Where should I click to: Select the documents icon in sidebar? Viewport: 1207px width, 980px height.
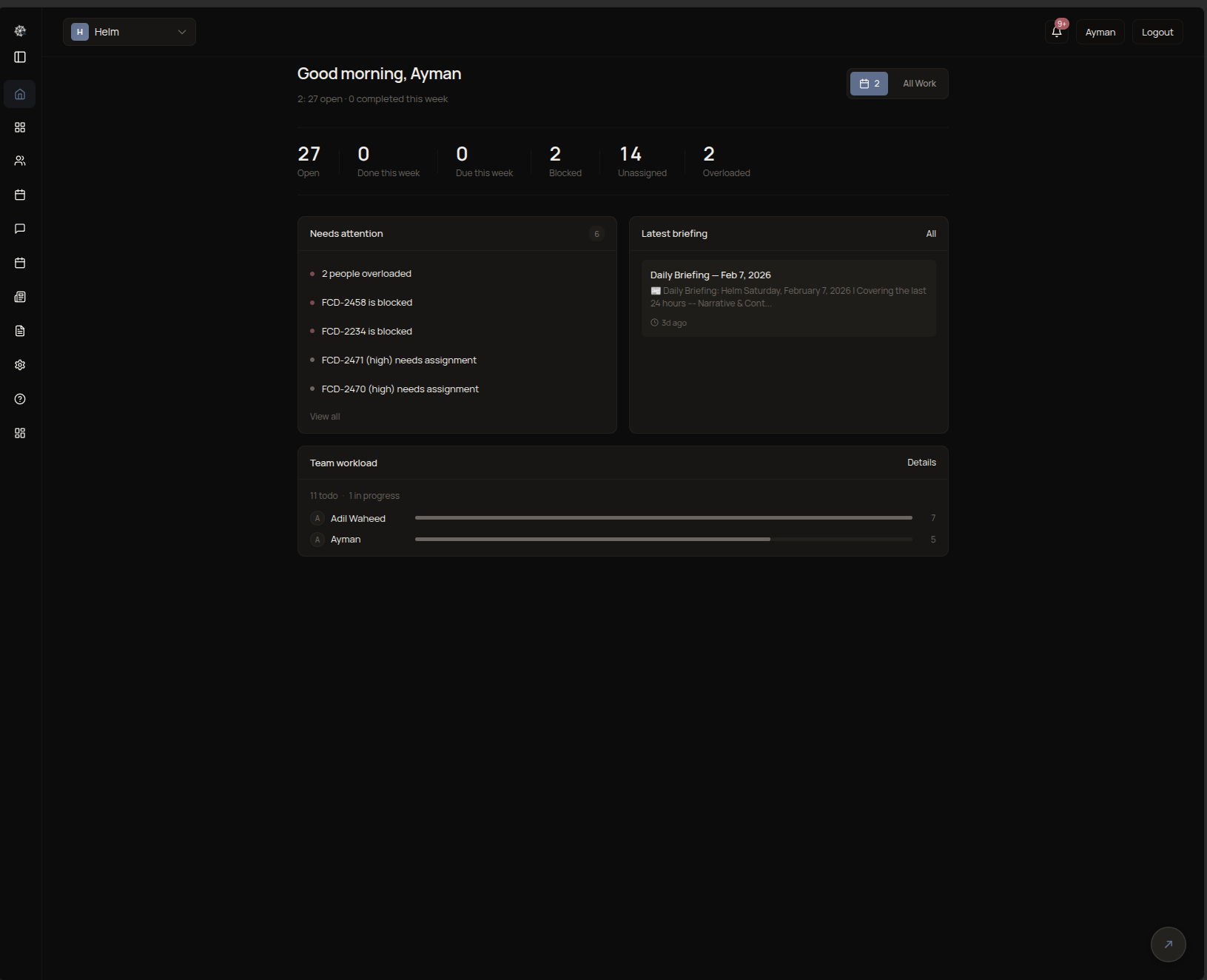20,331
